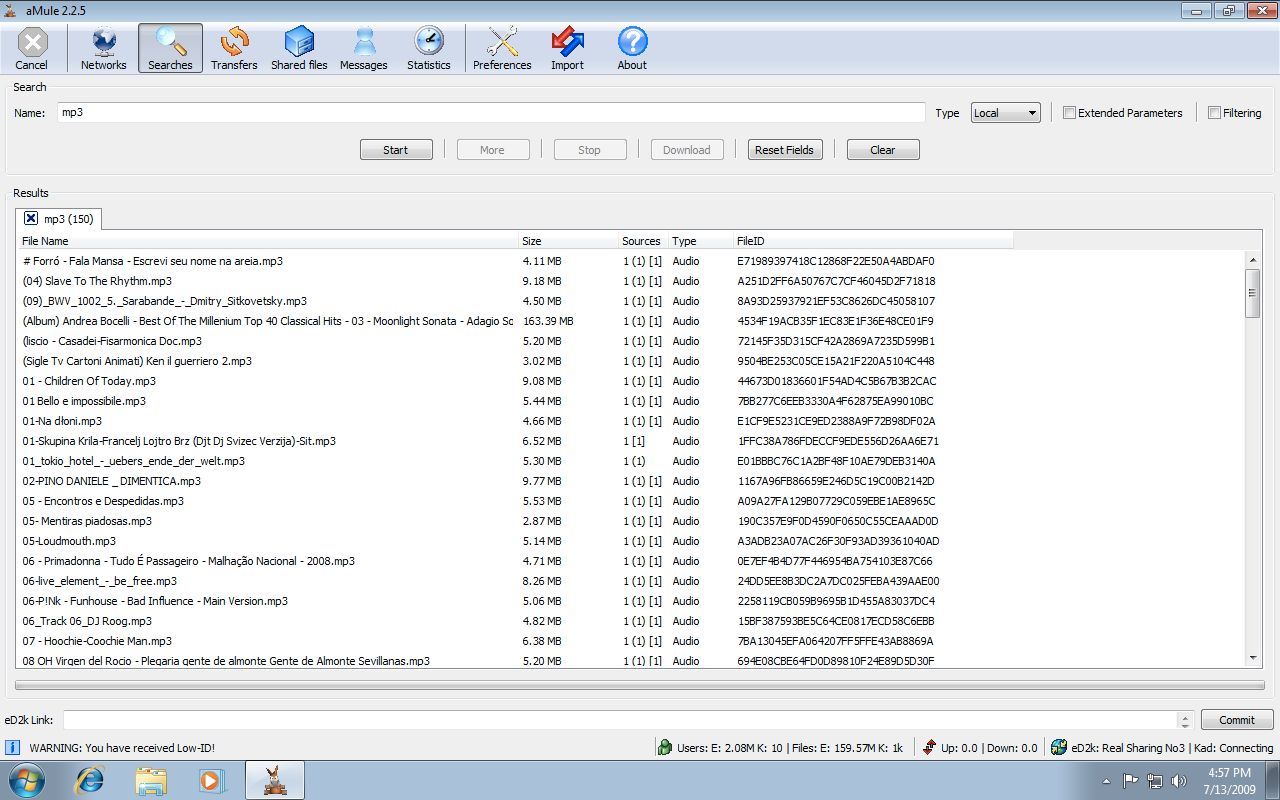The width and height of the screenshot is (1280, 800).
Task: Open the Transfers window
Action: [x=234, y=48]
